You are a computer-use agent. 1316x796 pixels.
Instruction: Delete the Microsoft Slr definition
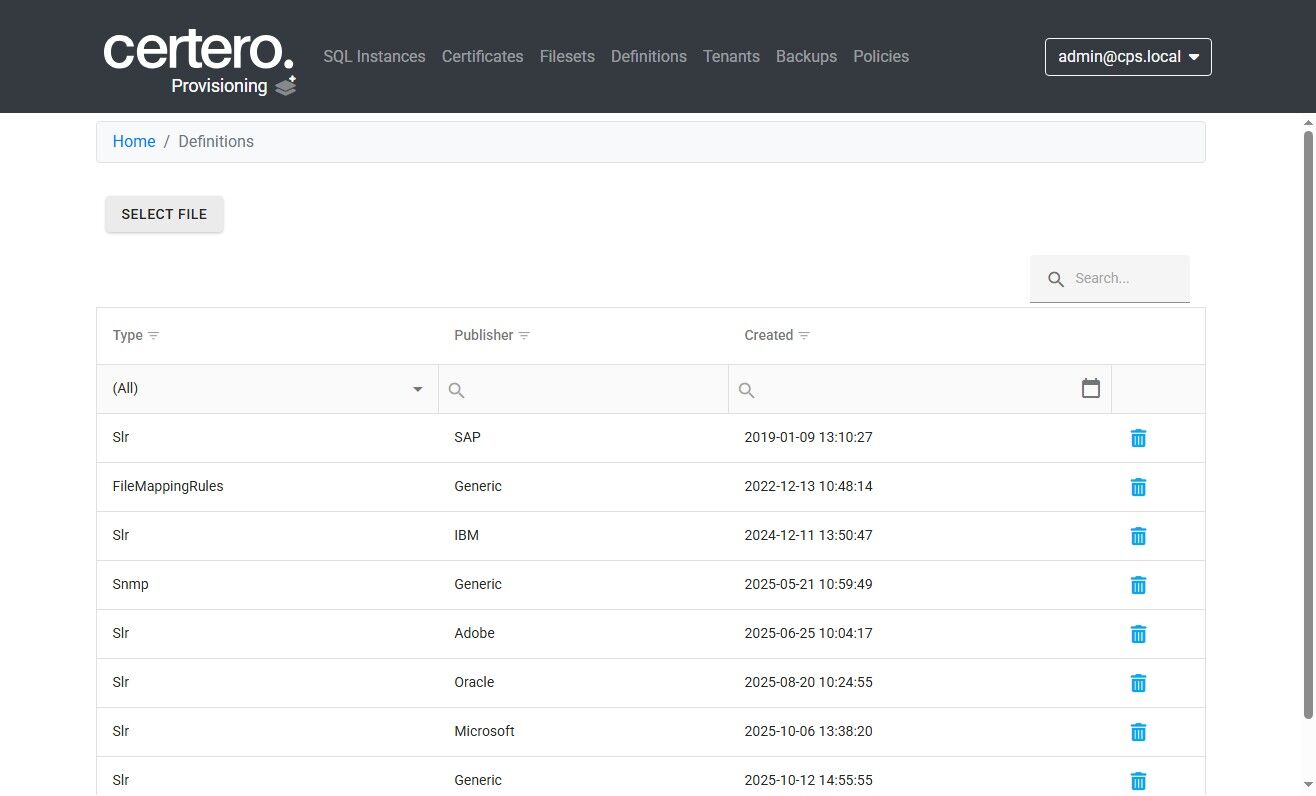click(x=1138, y=732)
